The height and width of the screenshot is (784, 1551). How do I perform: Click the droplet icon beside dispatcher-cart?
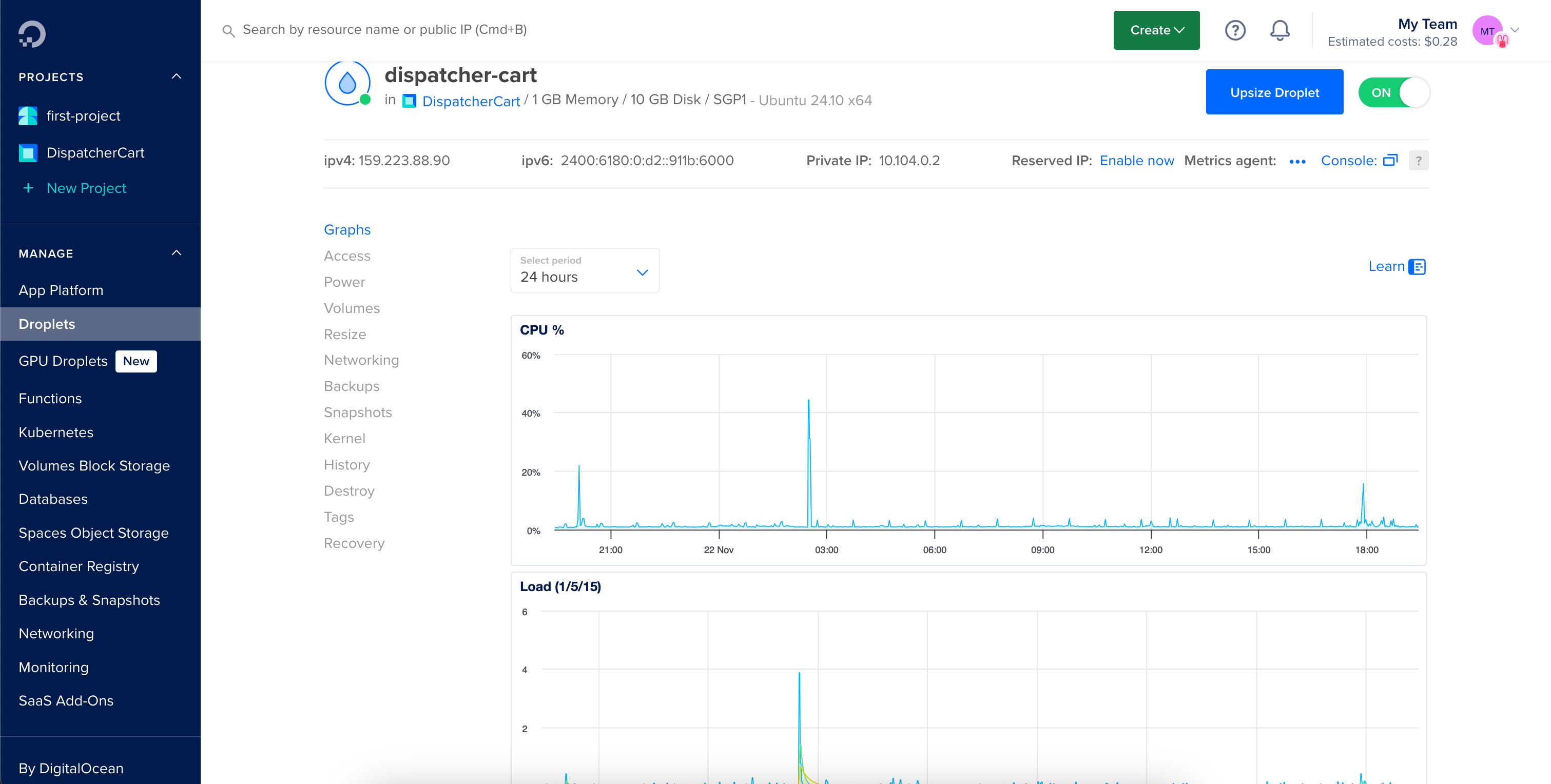tap(347, 83)
